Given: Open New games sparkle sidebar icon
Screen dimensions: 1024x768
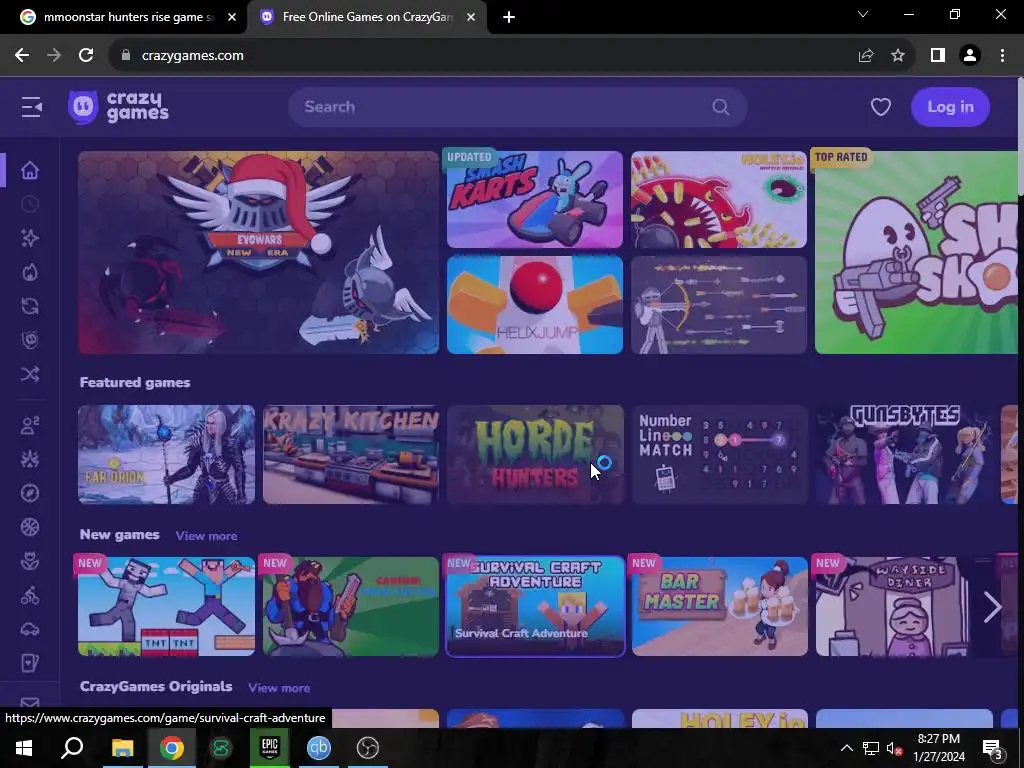Looking at the screenshot, I should tap(30, 238).
